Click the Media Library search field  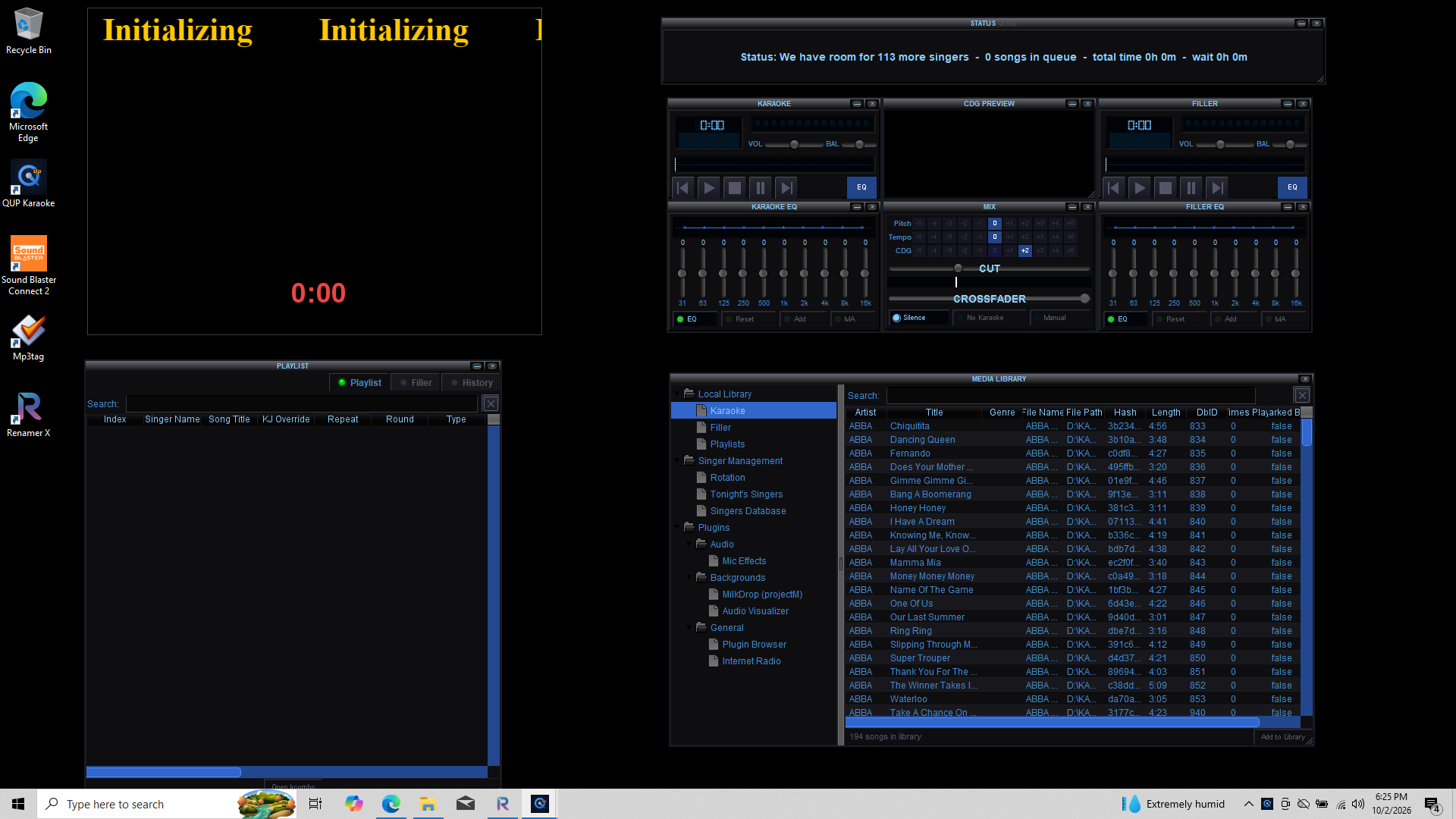click(x=1071, y=396)
